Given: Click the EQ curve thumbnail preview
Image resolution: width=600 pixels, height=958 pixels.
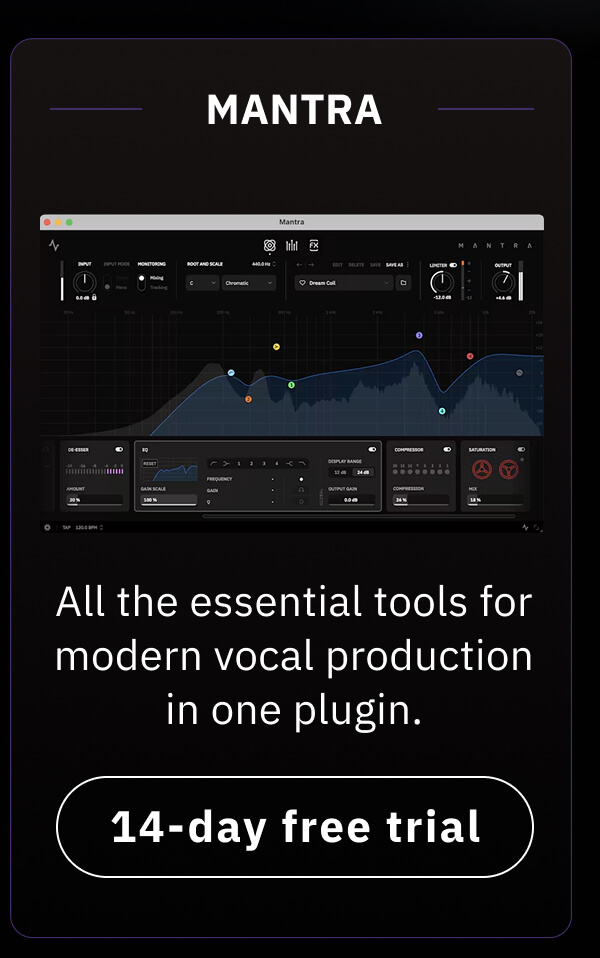Looking at the screenshot, I should pyautogui.click(x=169, y=470).
